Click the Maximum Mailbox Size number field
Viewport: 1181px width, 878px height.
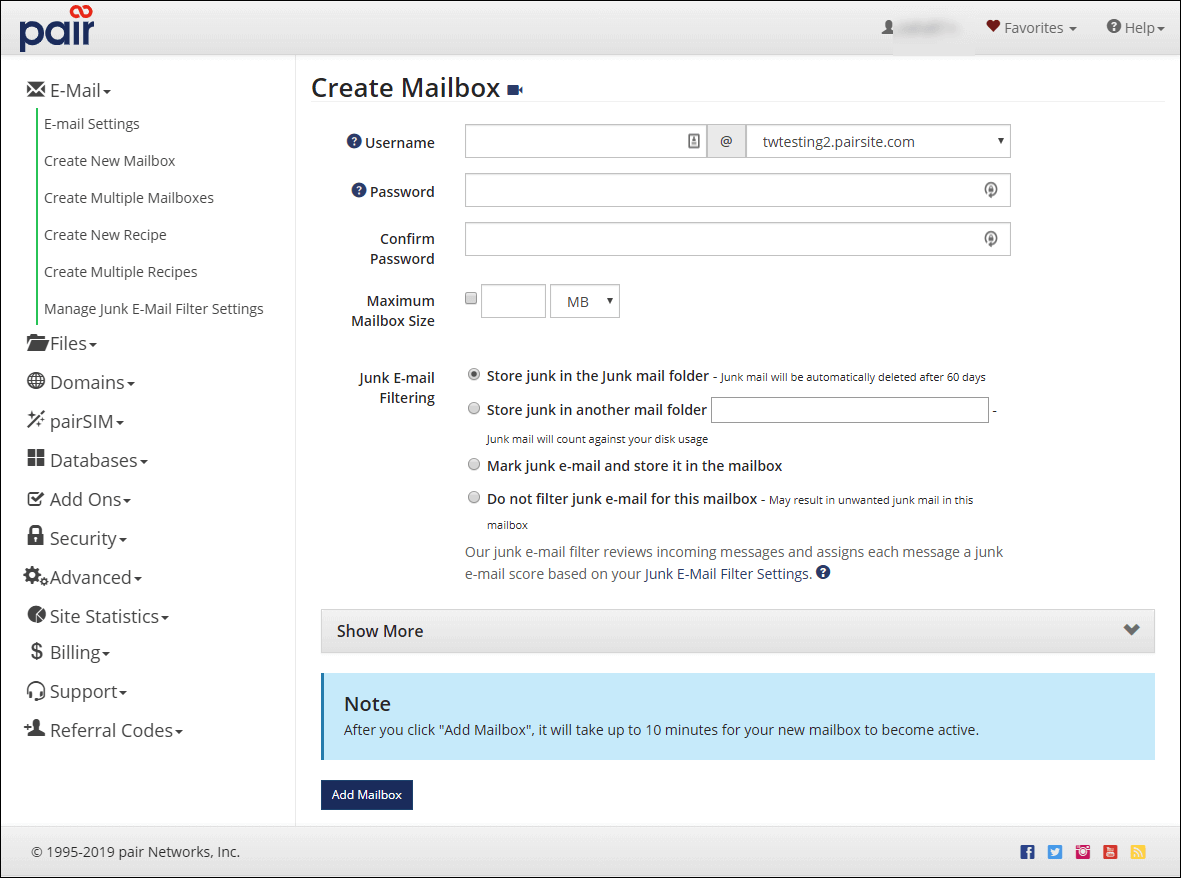click(x=514, y=301)
